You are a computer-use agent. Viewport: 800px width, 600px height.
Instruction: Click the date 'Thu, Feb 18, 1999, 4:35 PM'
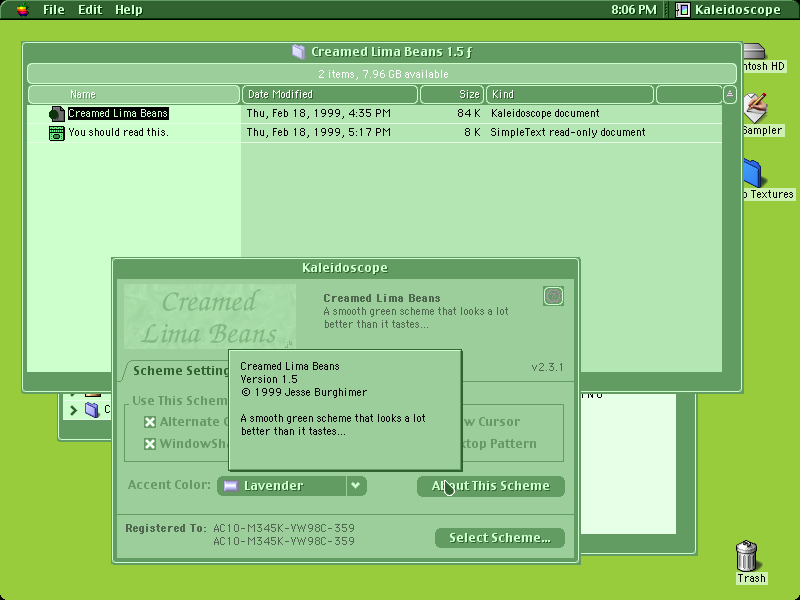tap(318, 113)
